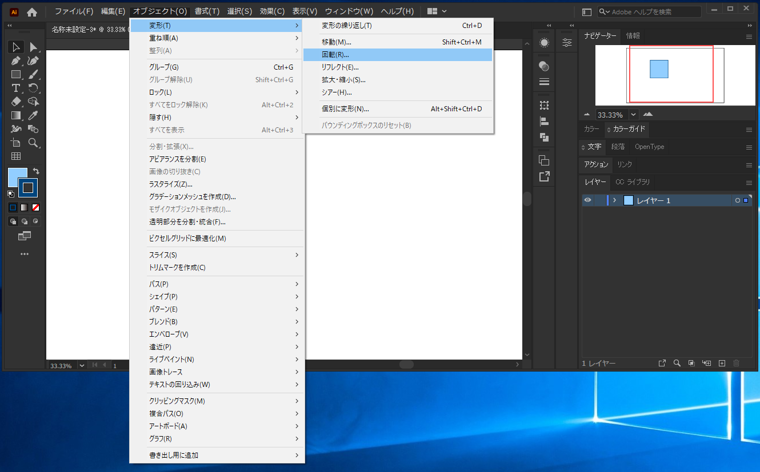
Task: Set paint mode to Color
Action: [x=13, y=207]
